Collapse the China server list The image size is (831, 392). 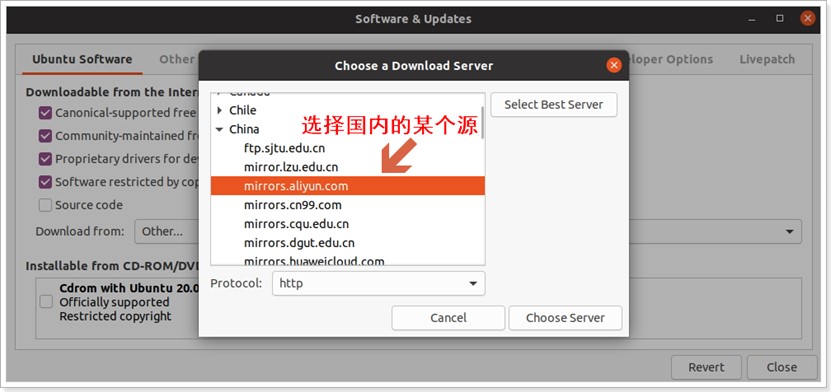pyautogui.click(x=220, y=129)
